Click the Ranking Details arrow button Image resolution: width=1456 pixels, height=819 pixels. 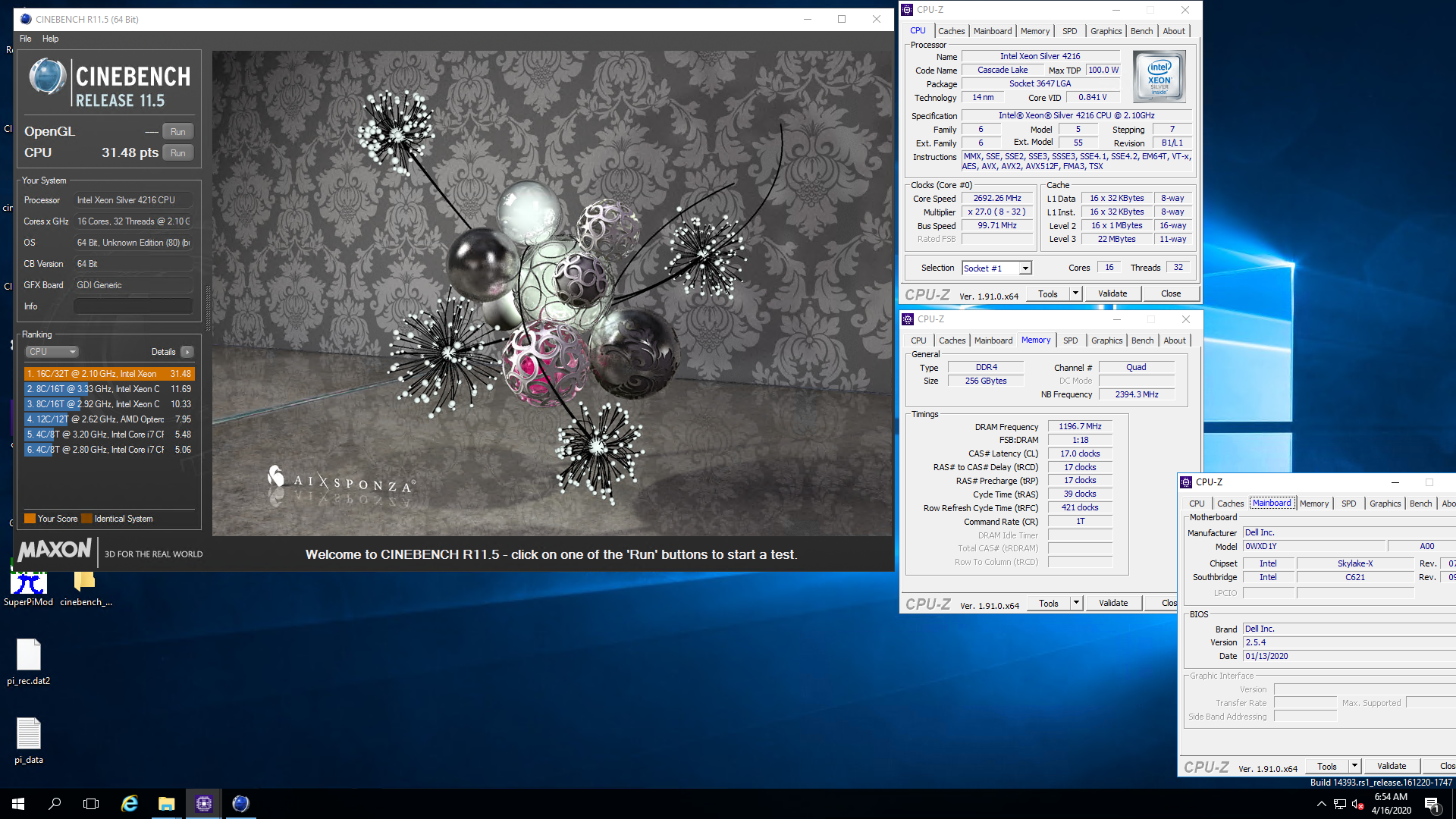point(187,352)
